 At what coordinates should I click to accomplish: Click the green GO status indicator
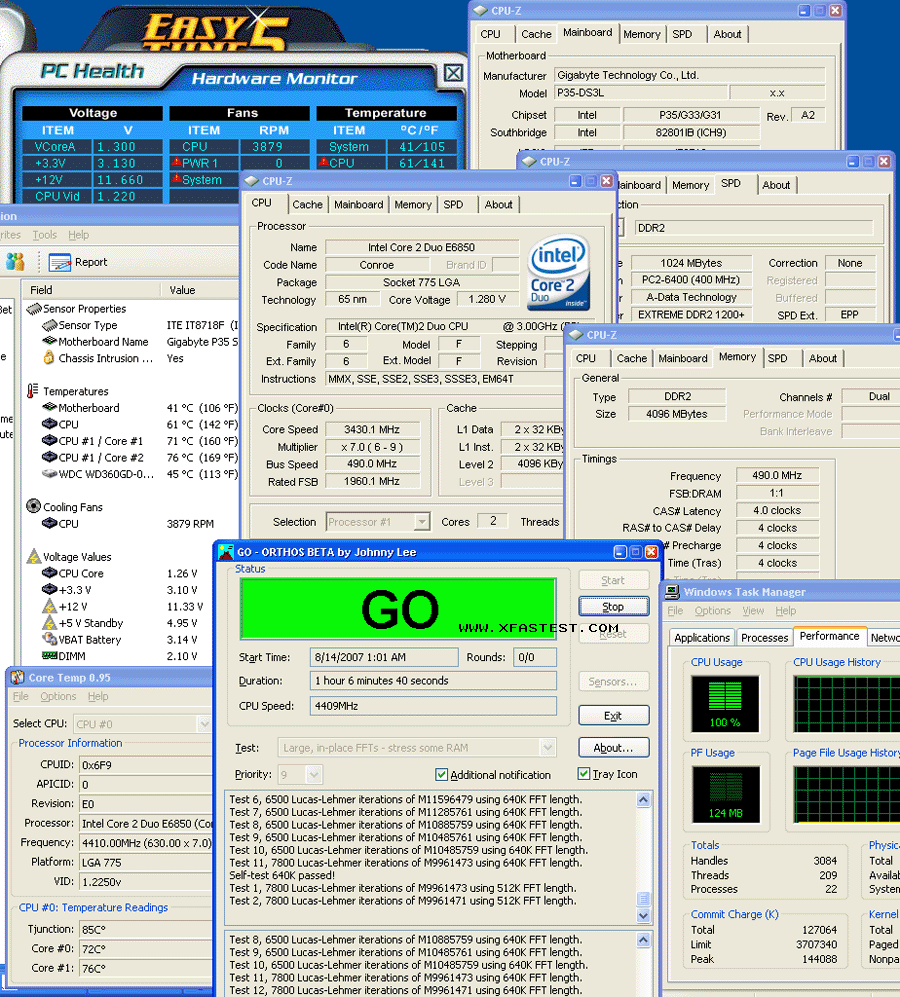coord(398,609)
